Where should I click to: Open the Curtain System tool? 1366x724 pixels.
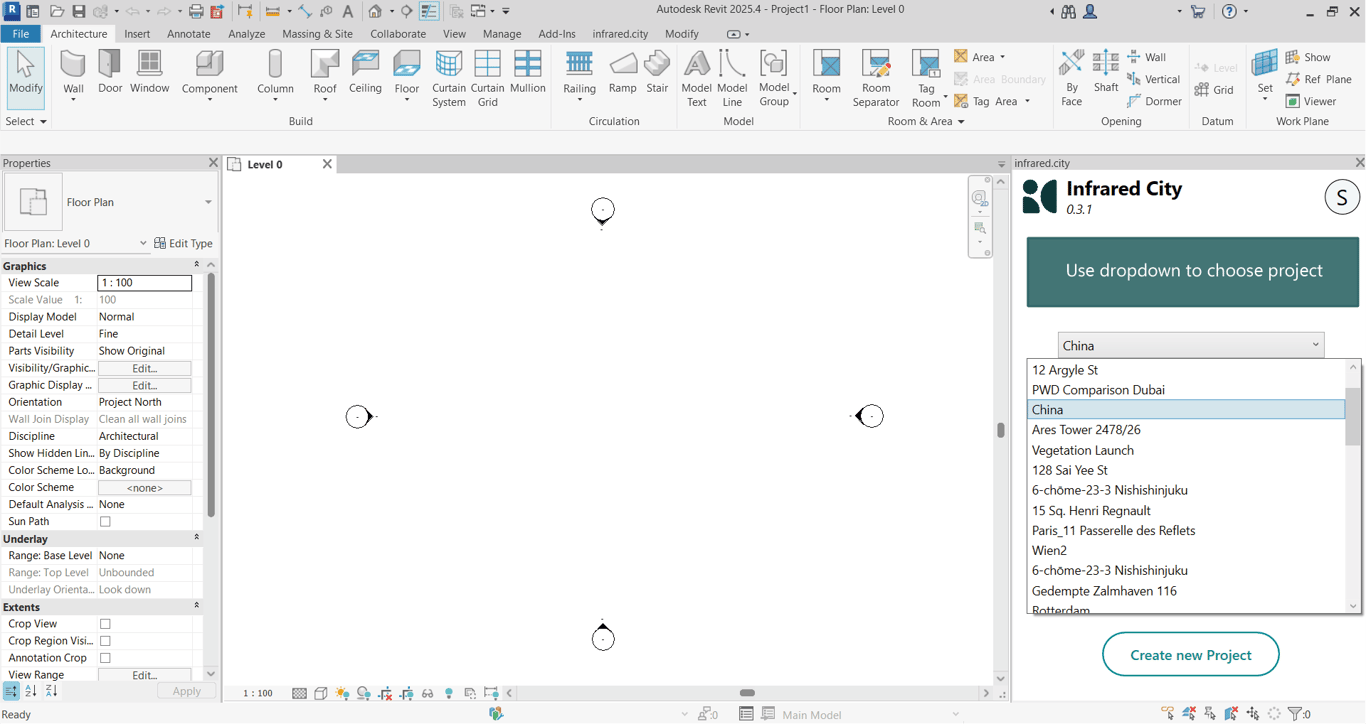(x=449, y=78)
